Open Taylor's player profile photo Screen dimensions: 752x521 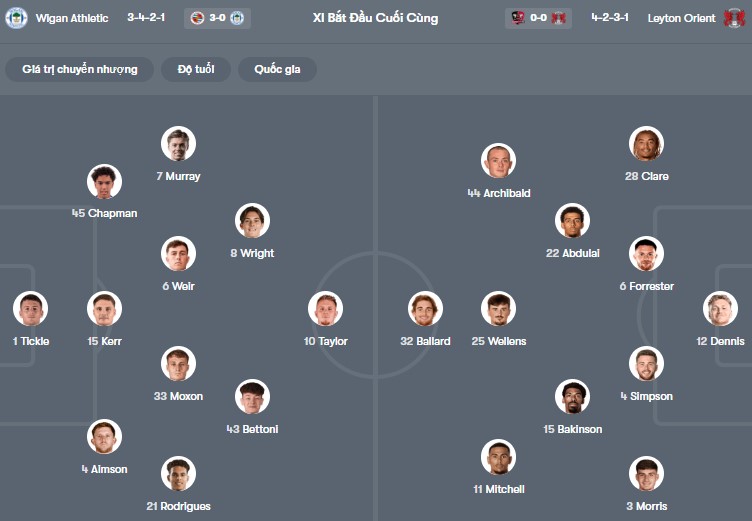coord(326,309)
